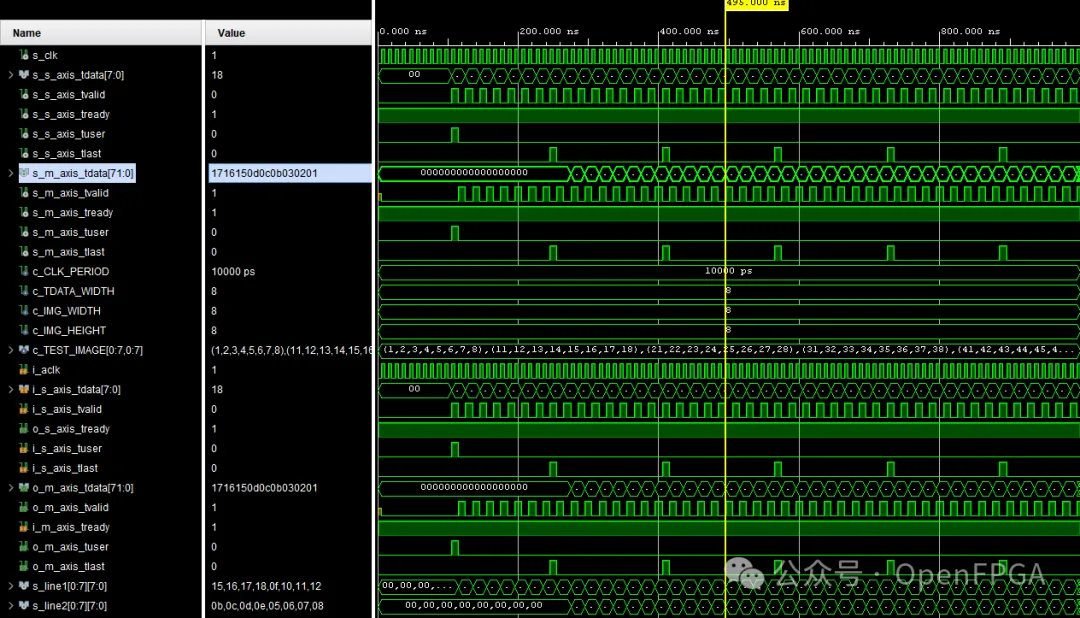Image resolution: width=1080 pixels, height=618 pixels.
Task: Click the s_m_axis_tready signal icon
Action: pyautogui.click(x=24, y=212)
